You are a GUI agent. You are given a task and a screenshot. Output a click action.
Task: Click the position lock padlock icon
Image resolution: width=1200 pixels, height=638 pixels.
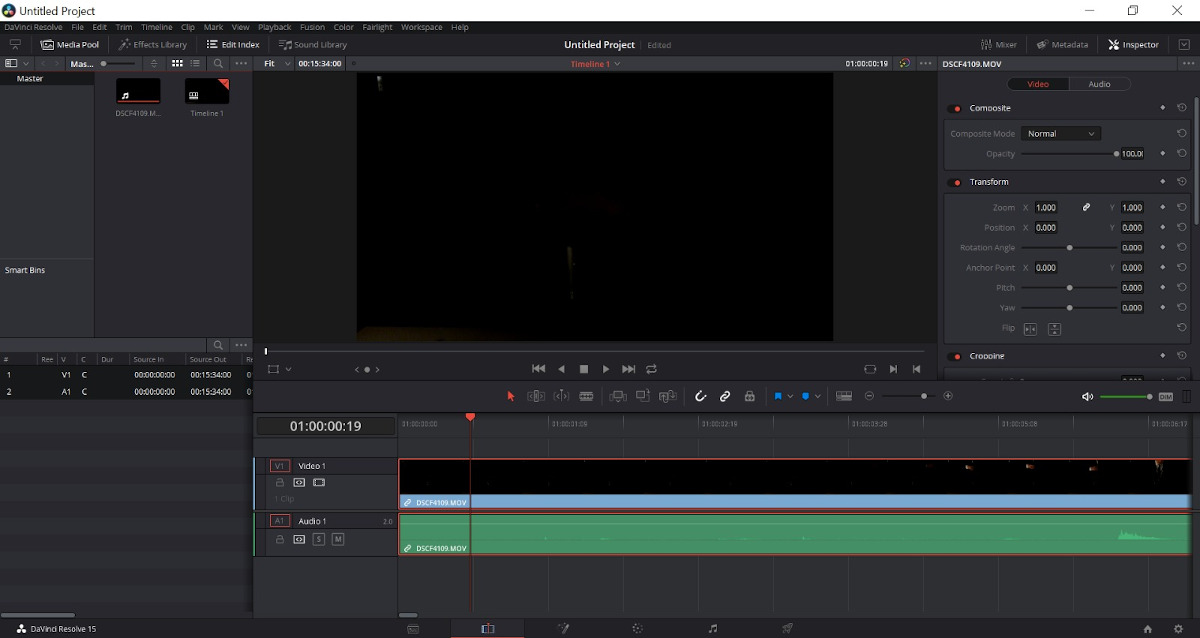(x=749, y=396)
